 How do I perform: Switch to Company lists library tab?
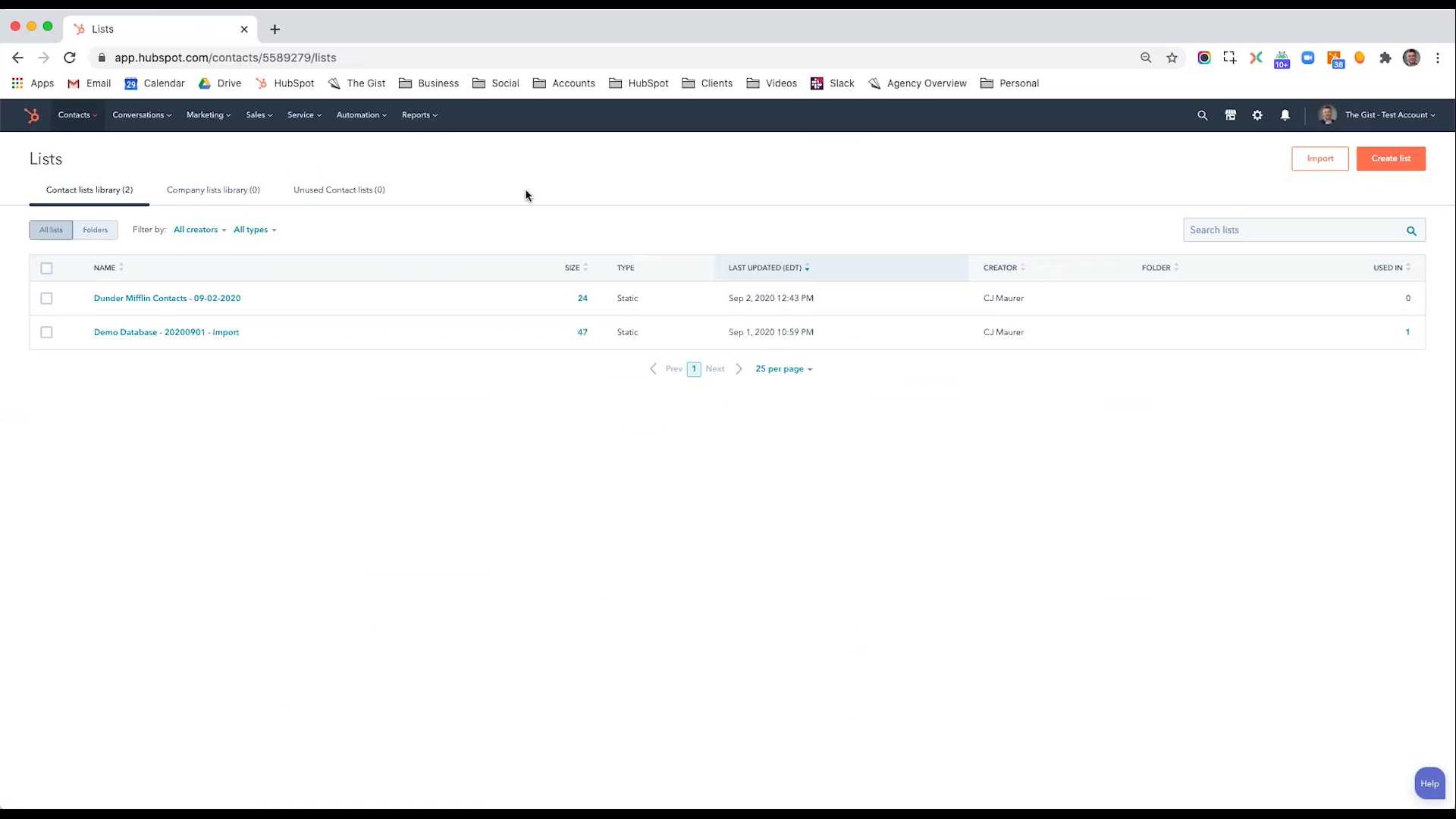[x=213, y=189]
